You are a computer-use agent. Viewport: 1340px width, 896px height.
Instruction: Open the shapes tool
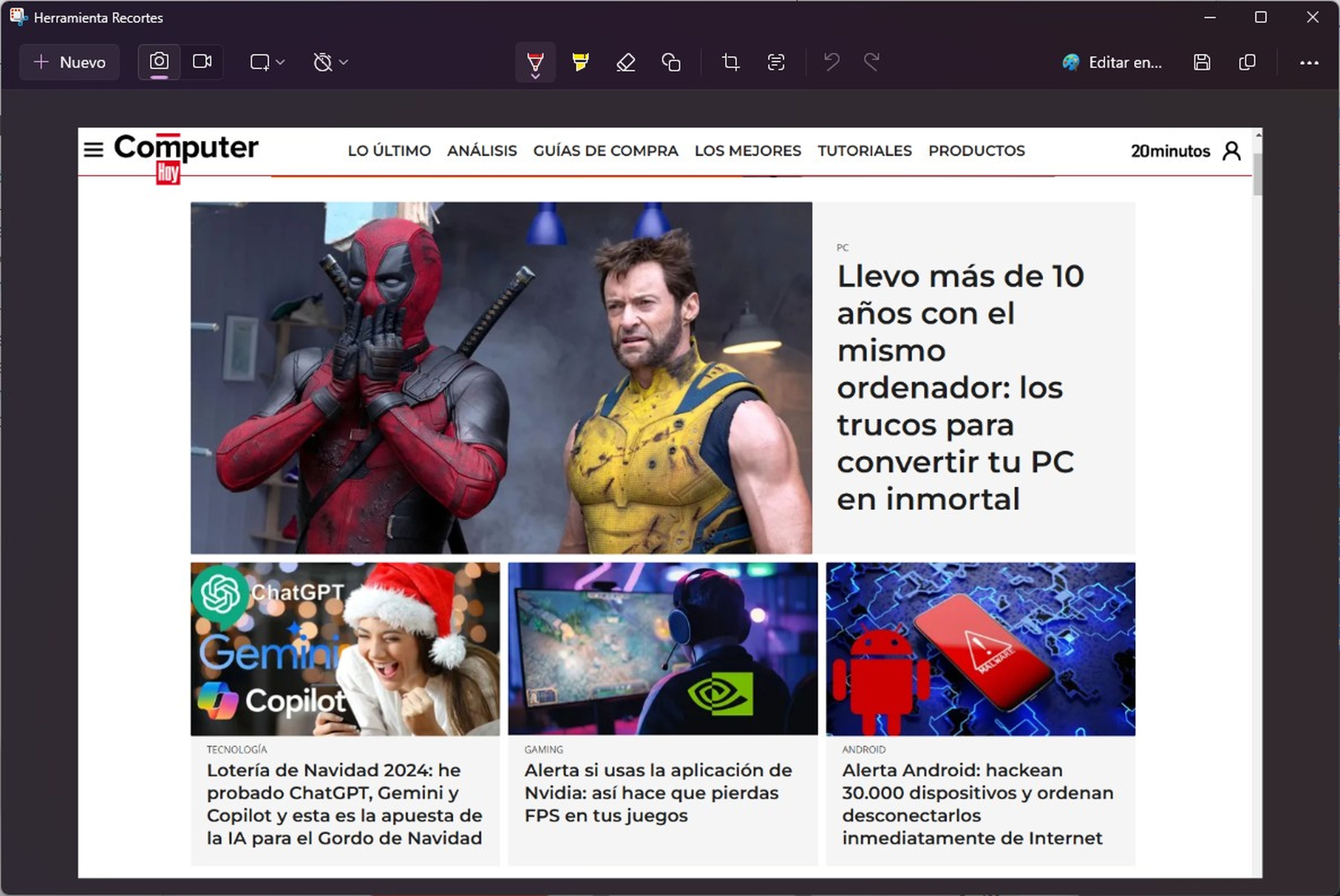671,62
